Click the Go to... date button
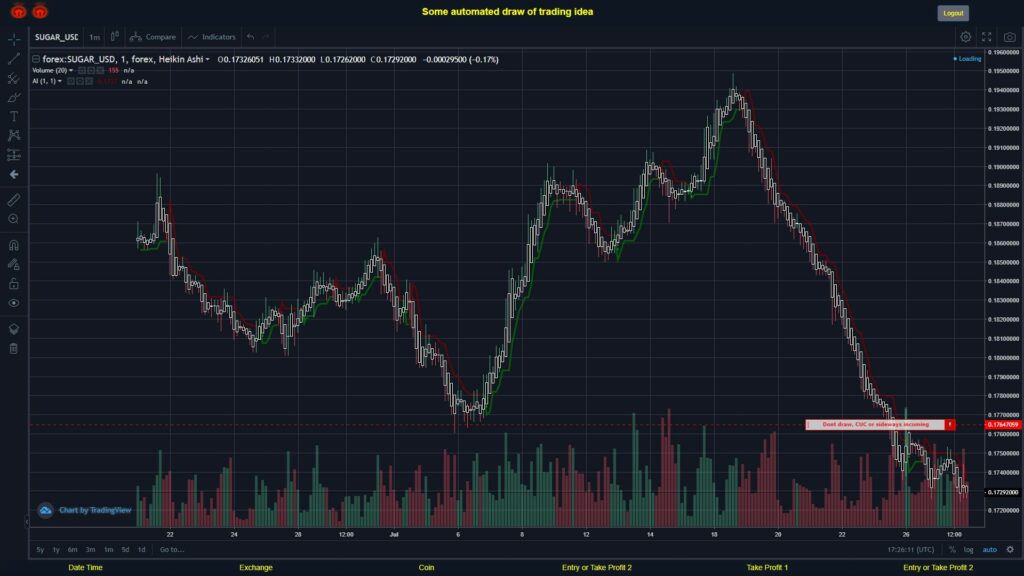 (172, 549)
